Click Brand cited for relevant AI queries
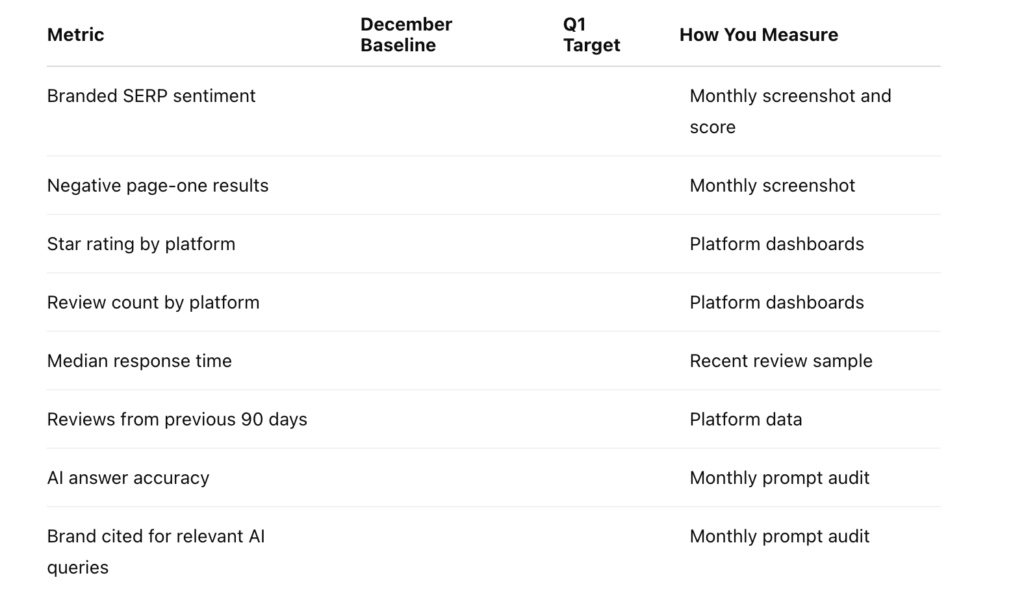The height and width of the screenshot is (608, 1024). [155, 552]
